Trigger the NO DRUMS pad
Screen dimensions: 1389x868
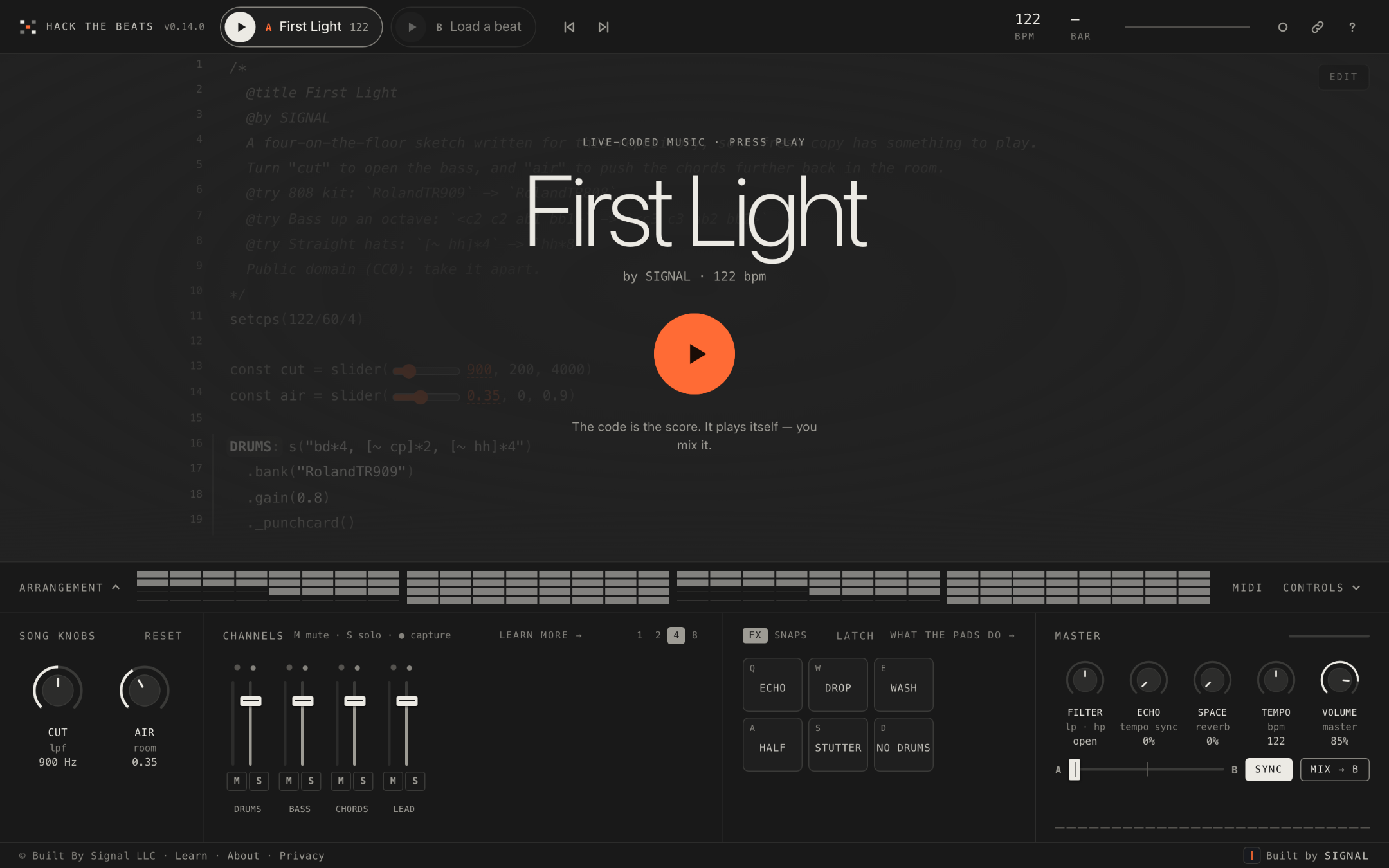903,745
